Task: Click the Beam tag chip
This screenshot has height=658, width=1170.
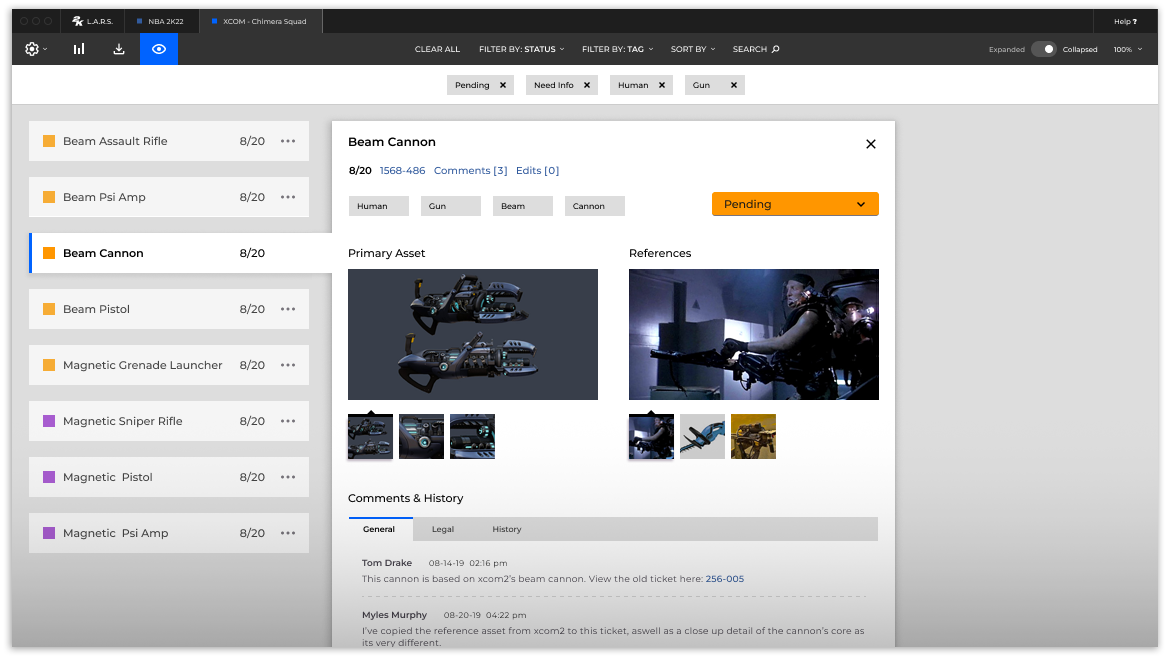Action: tap(522, 206)
